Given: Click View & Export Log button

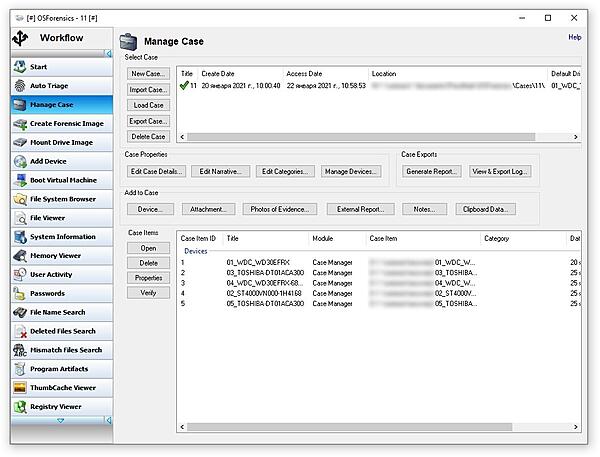Looking at the screenshot, I should 500,171.
